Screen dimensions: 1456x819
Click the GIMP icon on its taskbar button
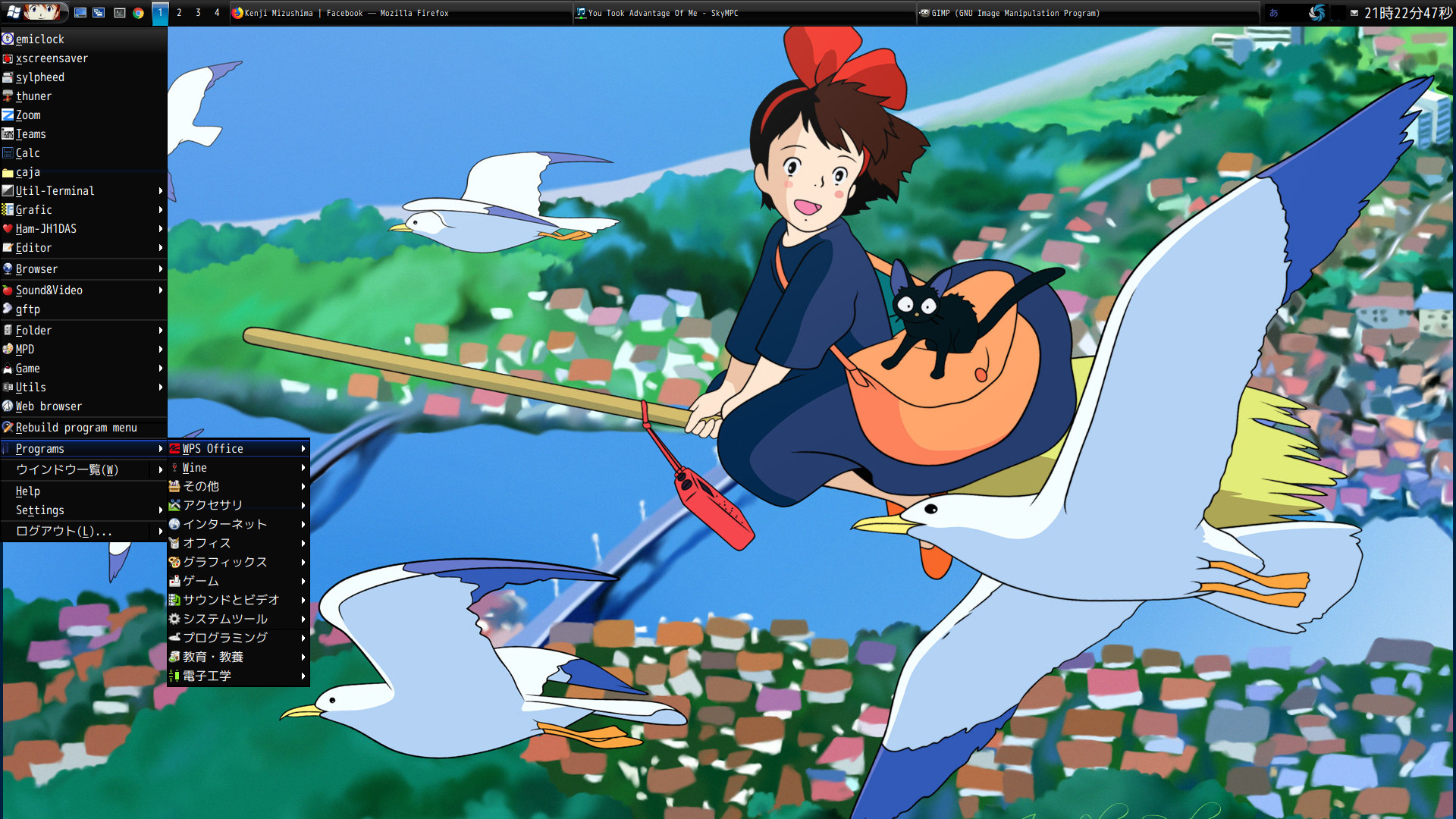pyautogui.click(x=924, y=13)
